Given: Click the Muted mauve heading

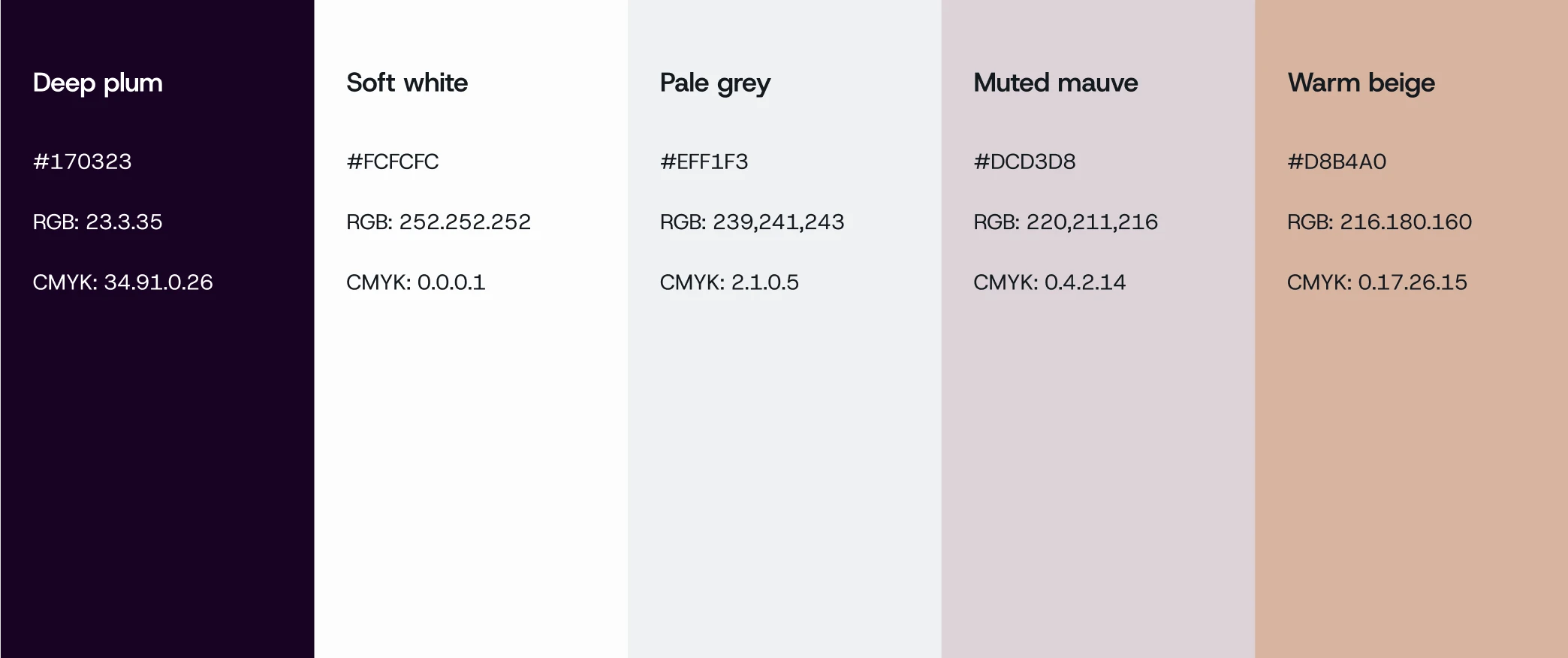Looking at the screenshot, I should [1055, 83].
